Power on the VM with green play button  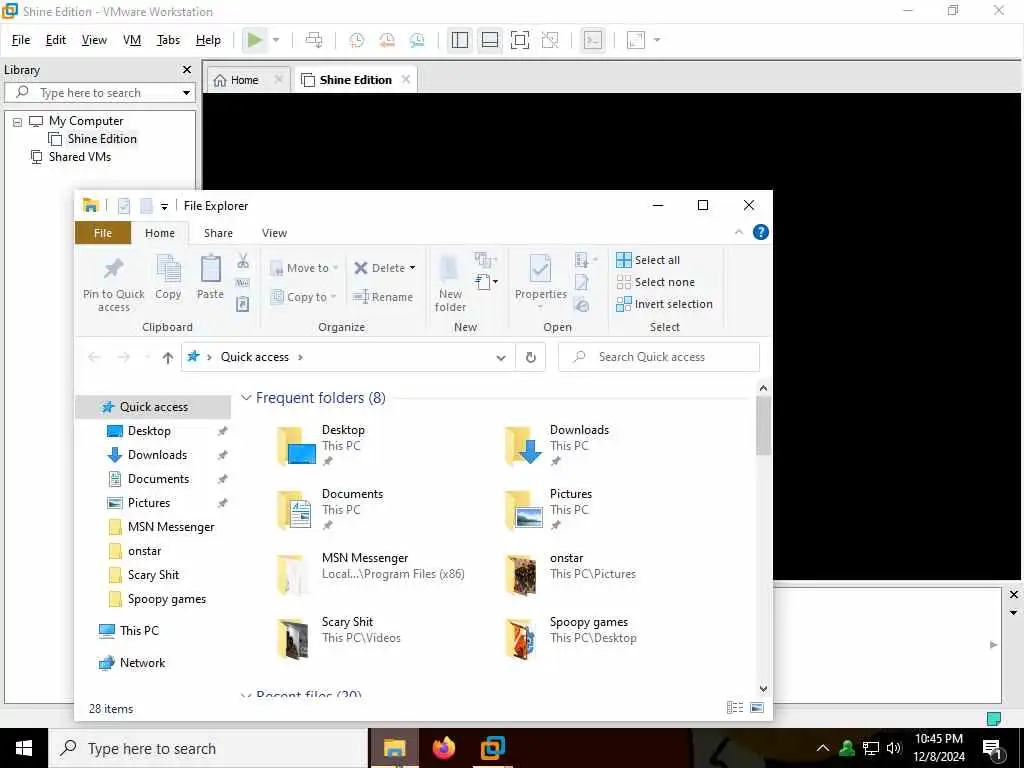[255, 40]
